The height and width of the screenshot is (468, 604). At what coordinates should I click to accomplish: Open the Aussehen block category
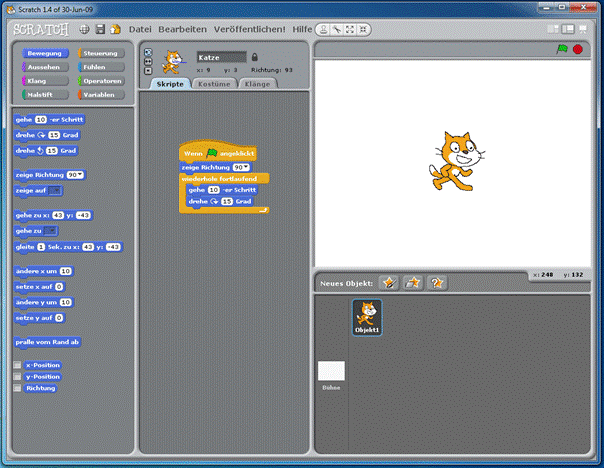[39, 67]
